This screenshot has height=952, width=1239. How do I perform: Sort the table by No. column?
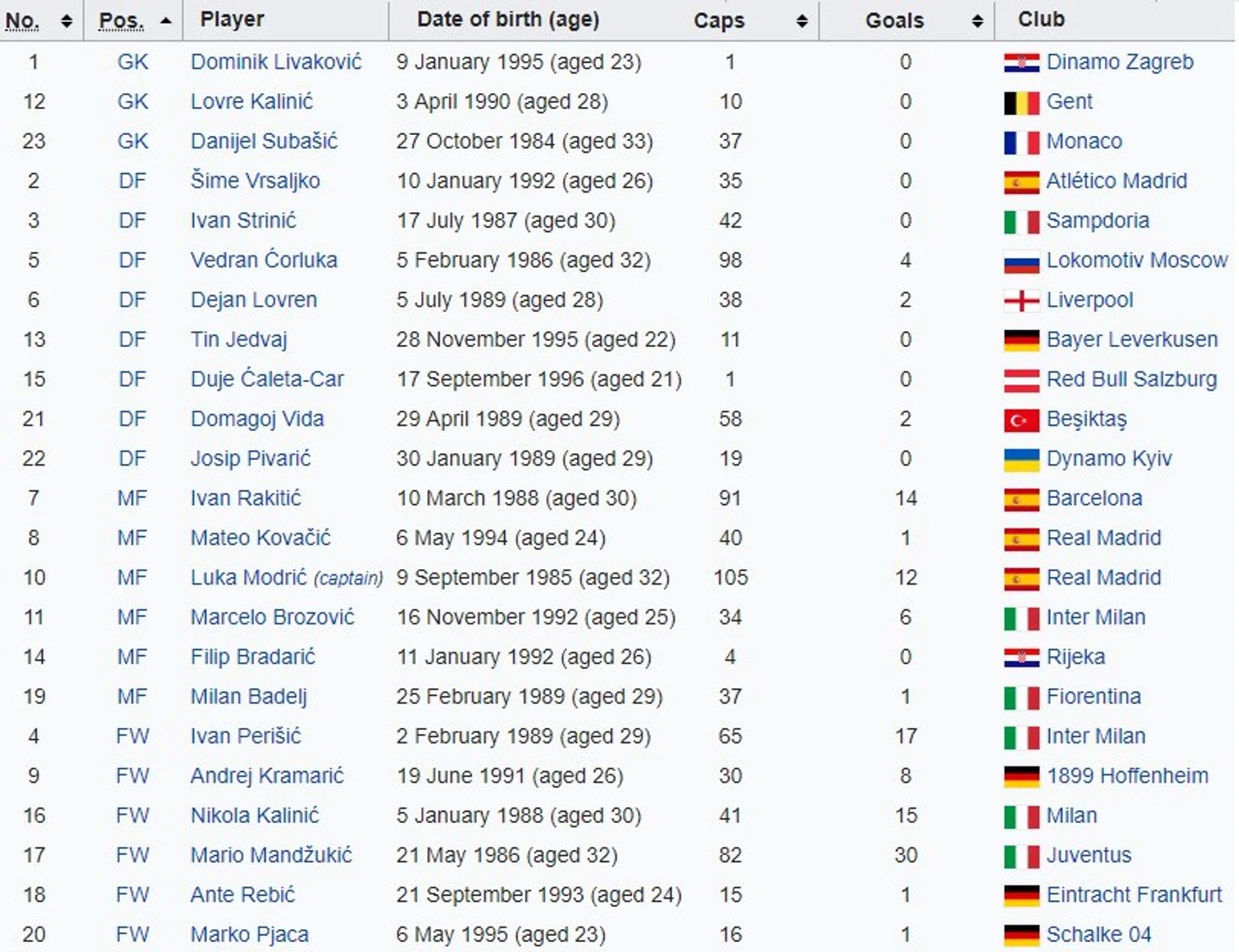pyautogui.click(x=66, y=21)
